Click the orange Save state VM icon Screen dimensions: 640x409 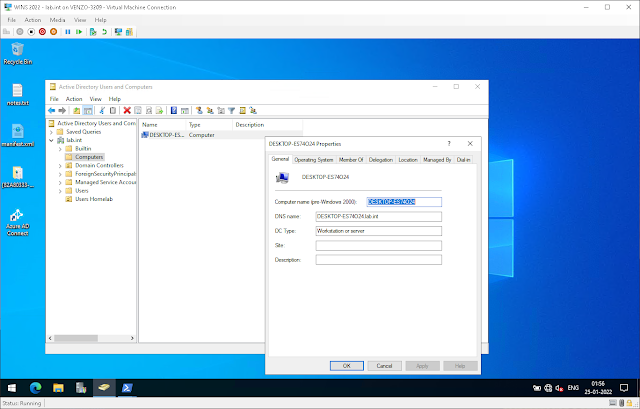(53, 32)
